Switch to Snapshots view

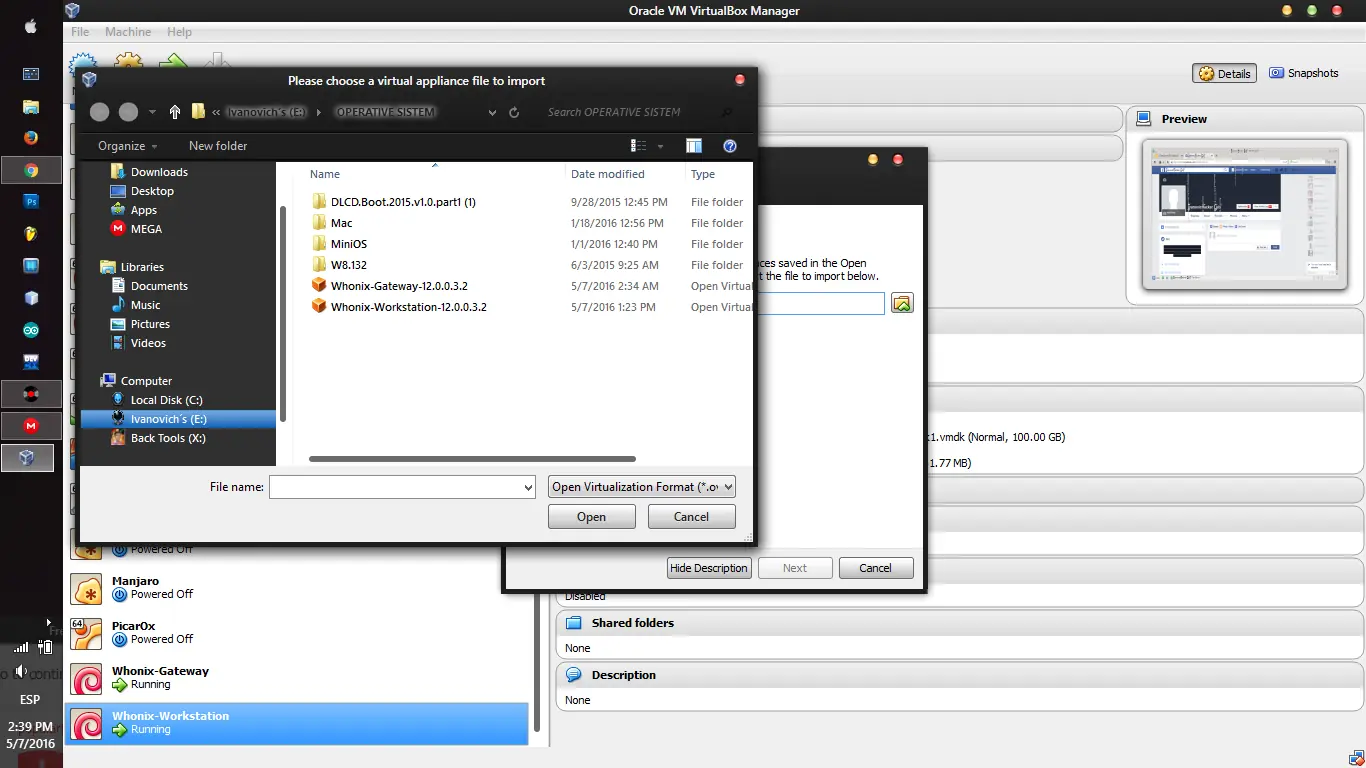(1304, 73)
